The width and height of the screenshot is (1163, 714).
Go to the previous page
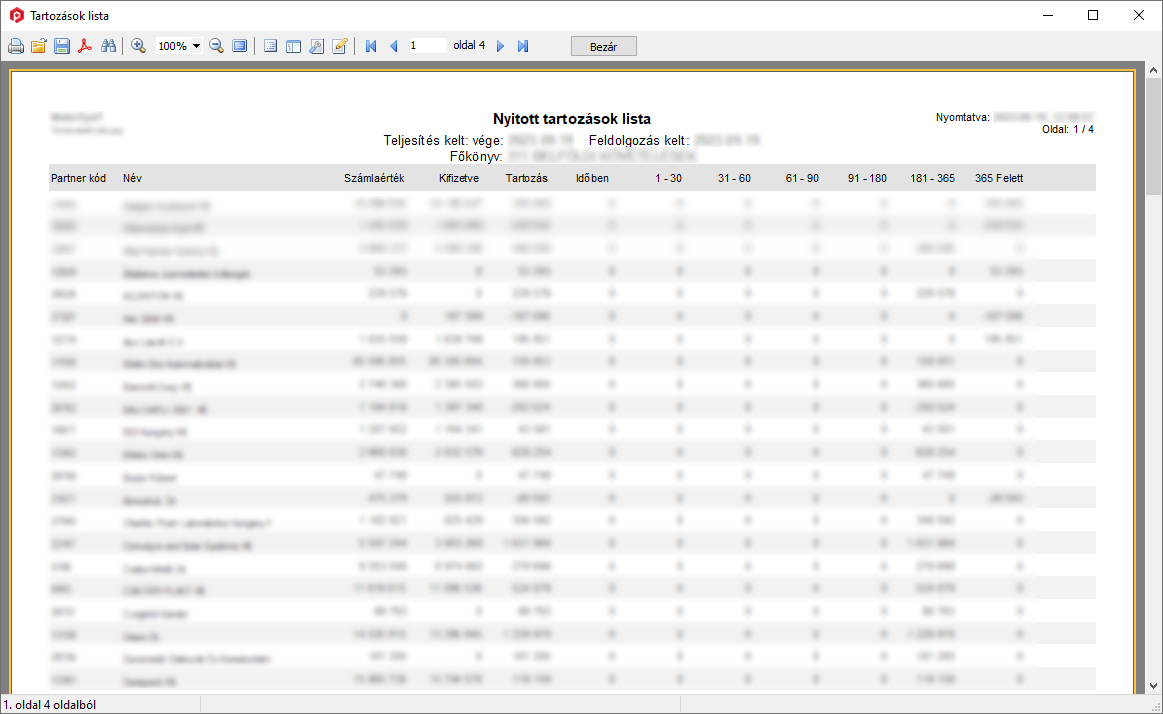393,46
